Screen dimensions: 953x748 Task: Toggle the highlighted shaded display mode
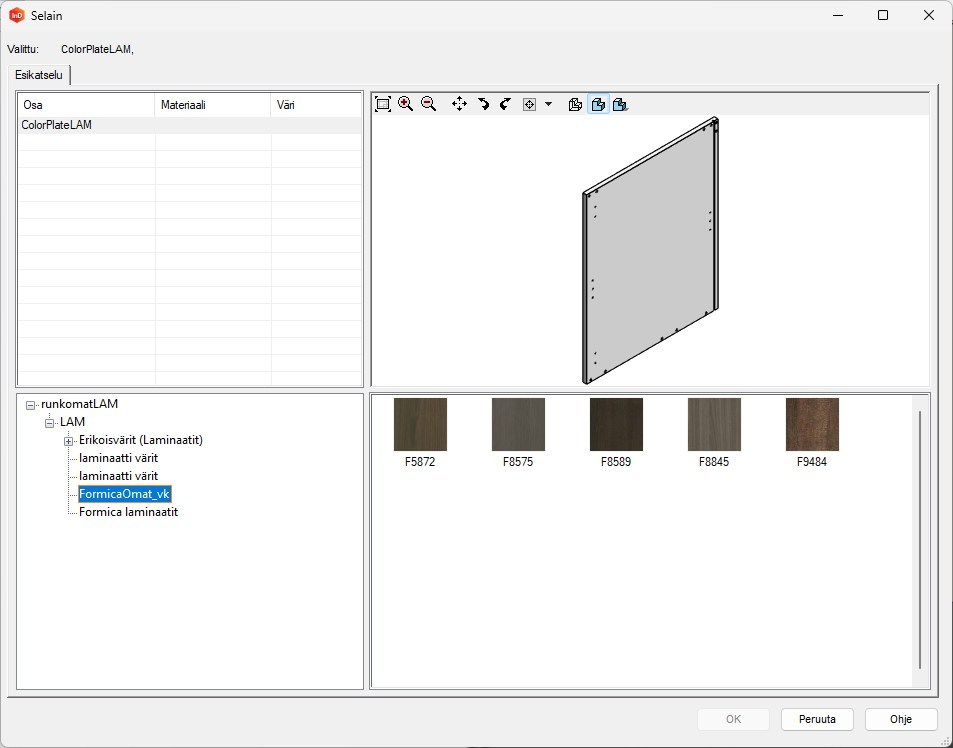[598, 104]
